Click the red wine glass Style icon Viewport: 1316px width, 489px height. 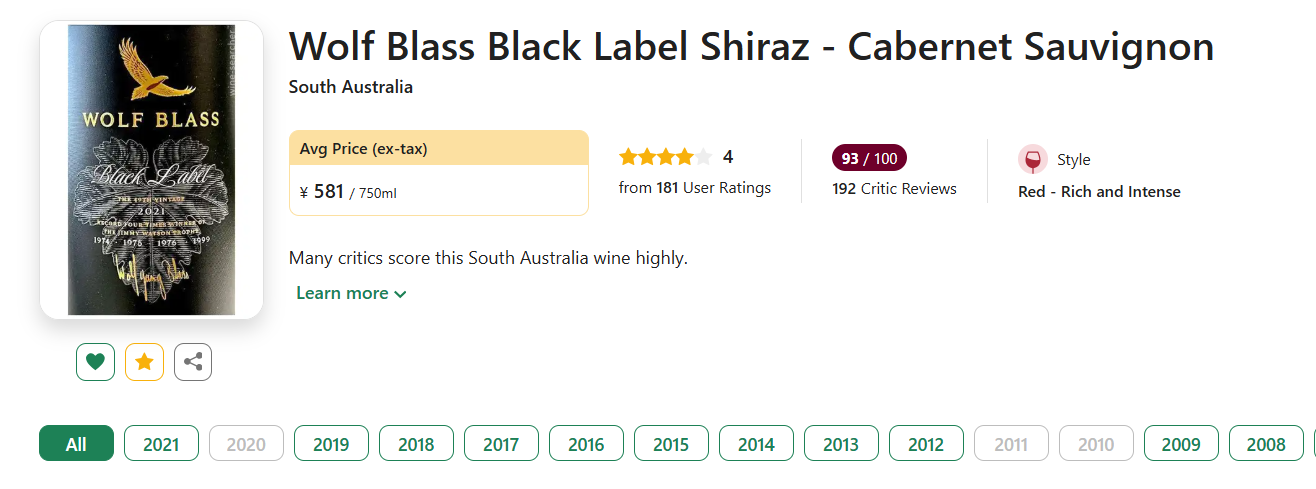(x=1033, y=160)
